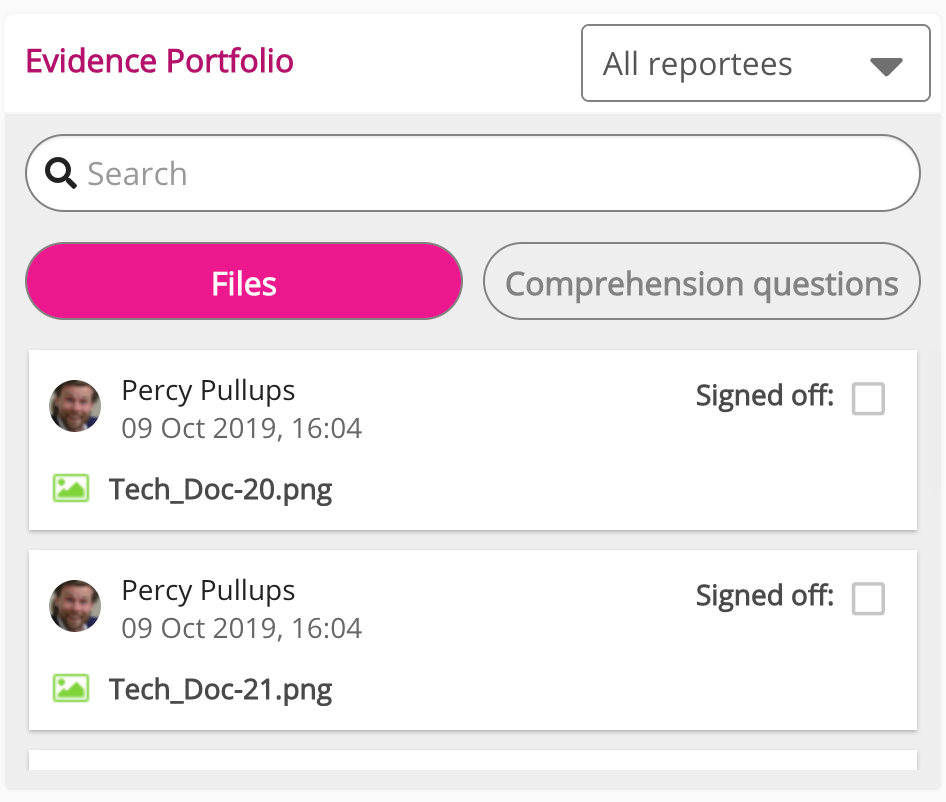Open the Tech_Doc-21.png file link
This screenshot has height=802, width=946.
(221, 690)
